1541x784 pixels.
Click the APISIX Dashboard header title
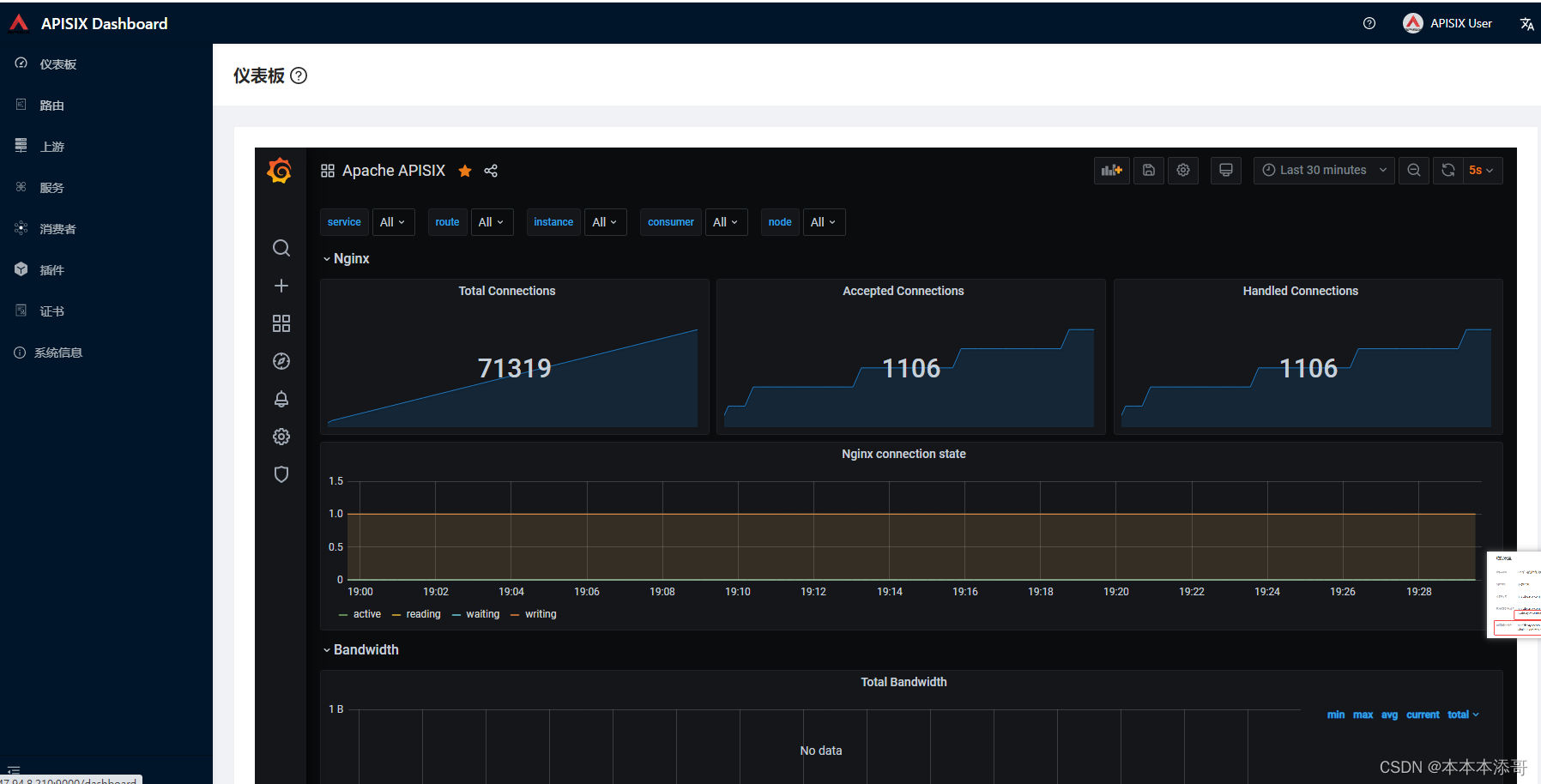click(105, 23)
